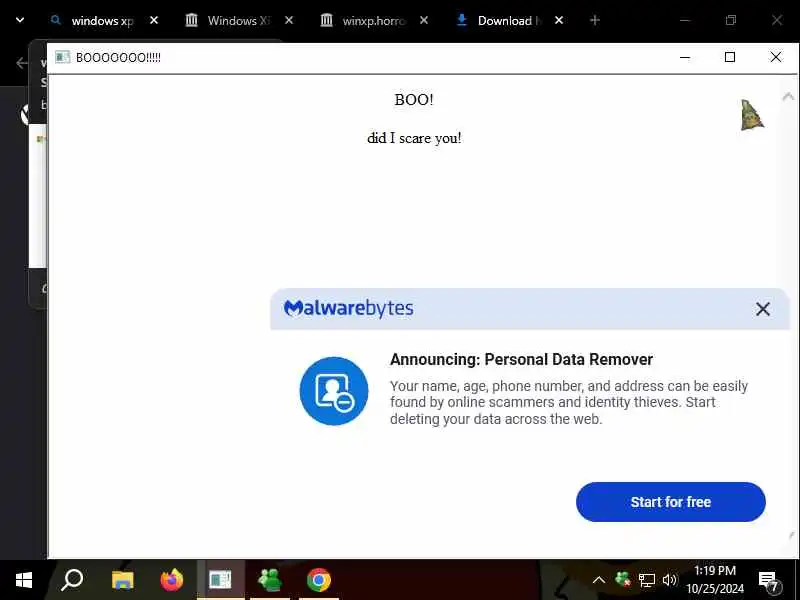Open the network tray icon
The image size is (800, 600).
646,580
